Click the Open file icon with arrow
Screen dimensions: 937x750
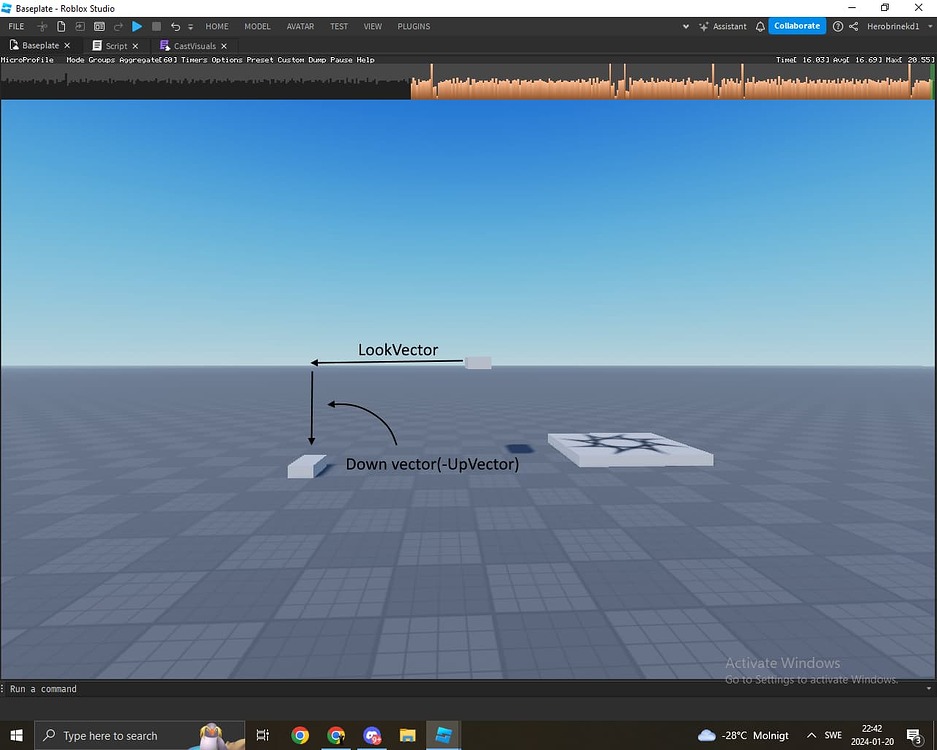pyautogui.click(x=80, y=26)
